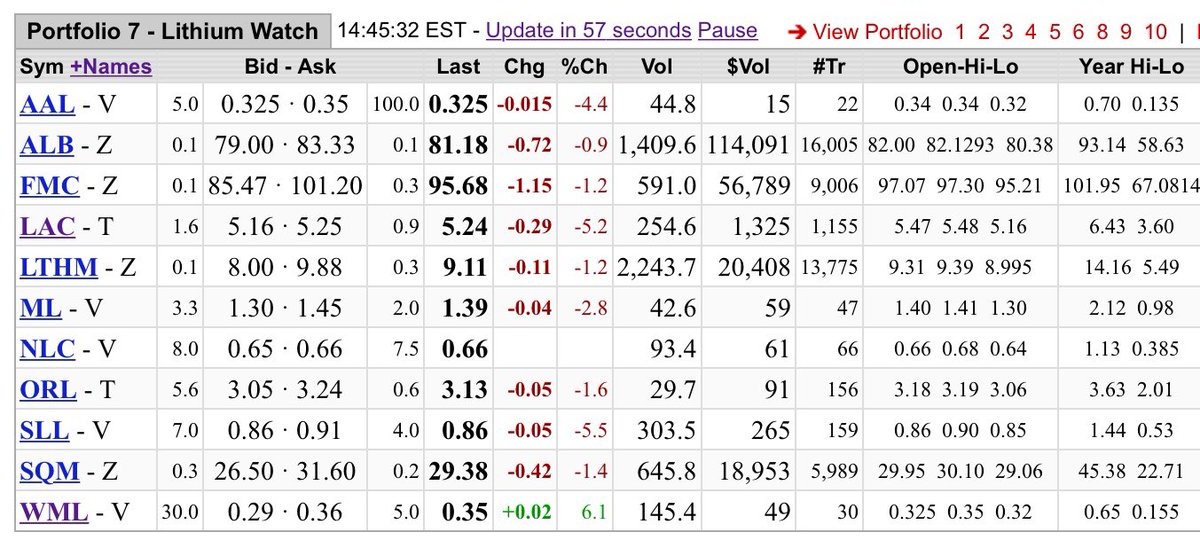Image resolution: width=1200 pixels, height=540 pixels.
Task: Select LTHM last price 9.11
Action: coord(465,268)
